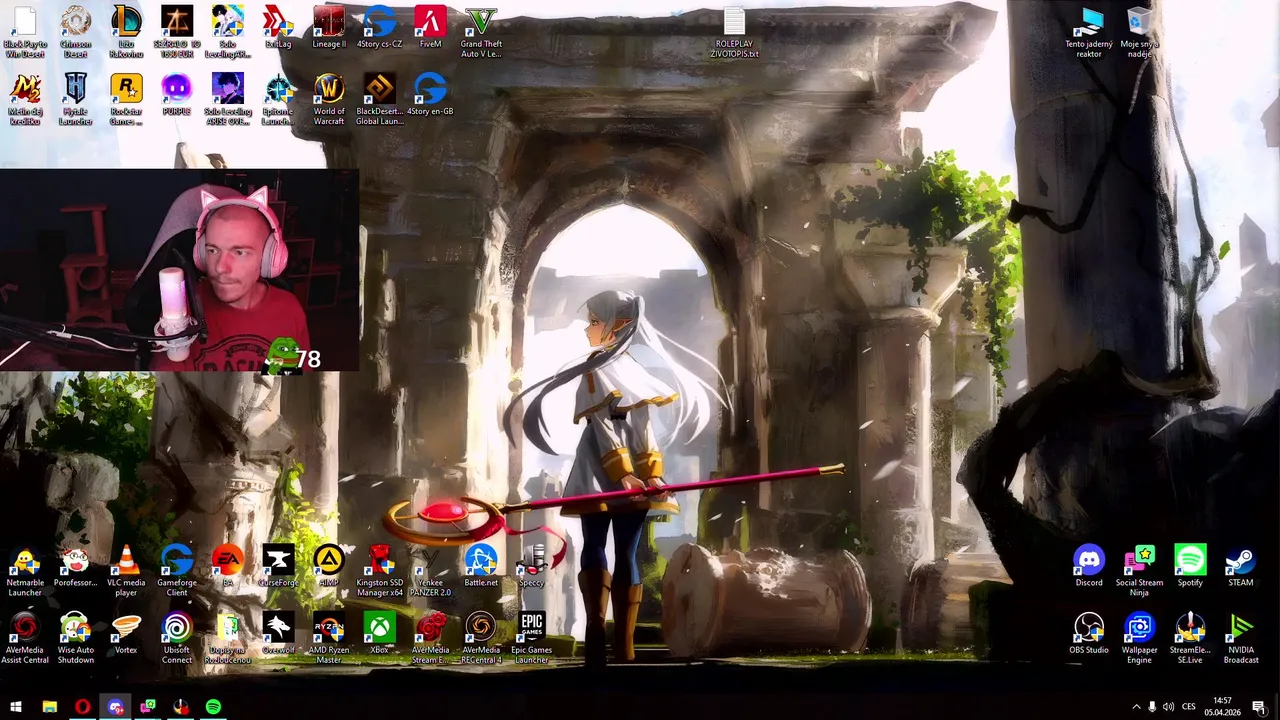Change the CES keyboard language in the tray
Screen dimensions: 1280x720
click(1189, 707)
